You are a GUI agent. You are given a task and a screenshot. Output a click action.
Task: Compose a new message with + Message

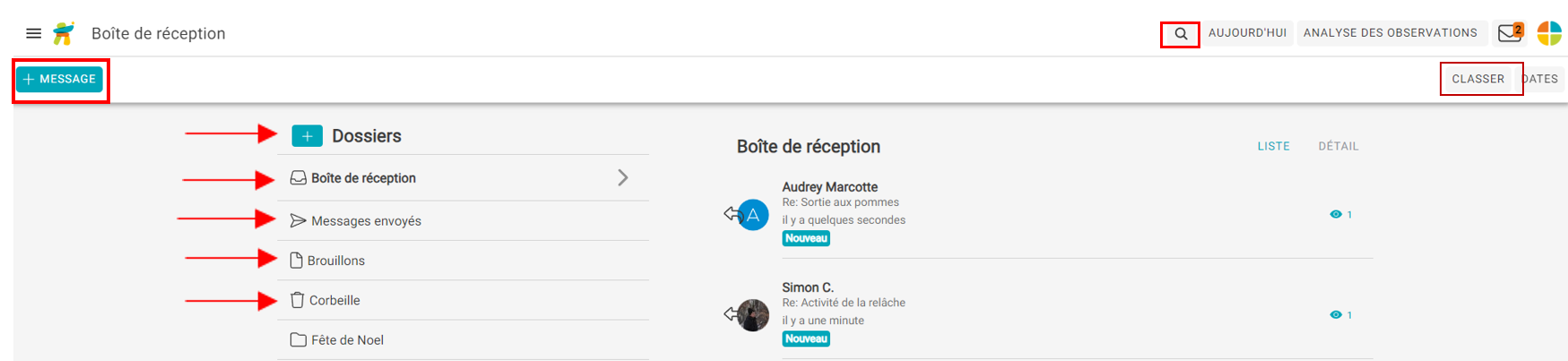click(x=59, y=79)
